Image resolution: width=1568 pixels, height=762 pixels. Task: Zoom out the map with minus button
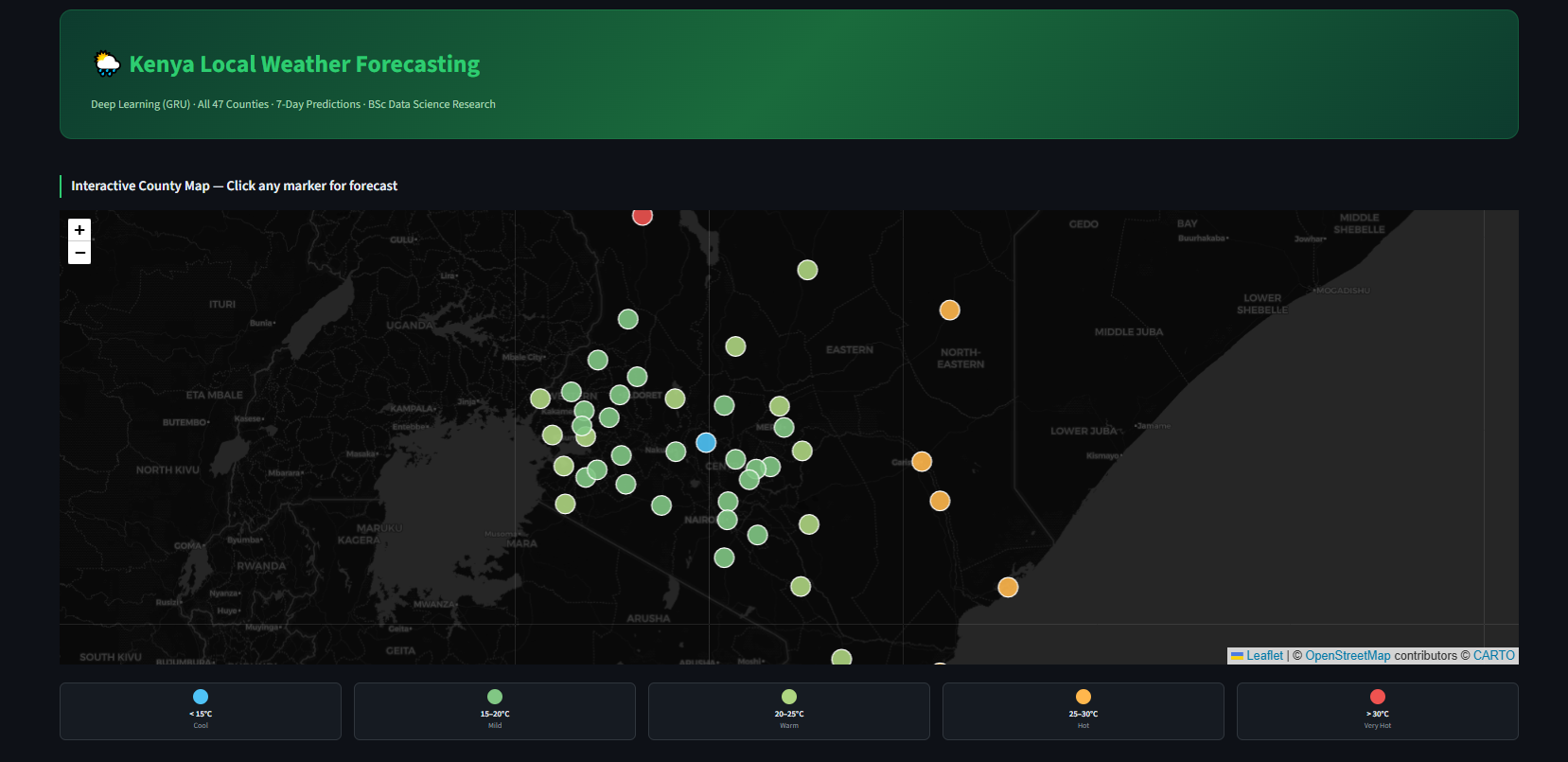coord(79,253)
